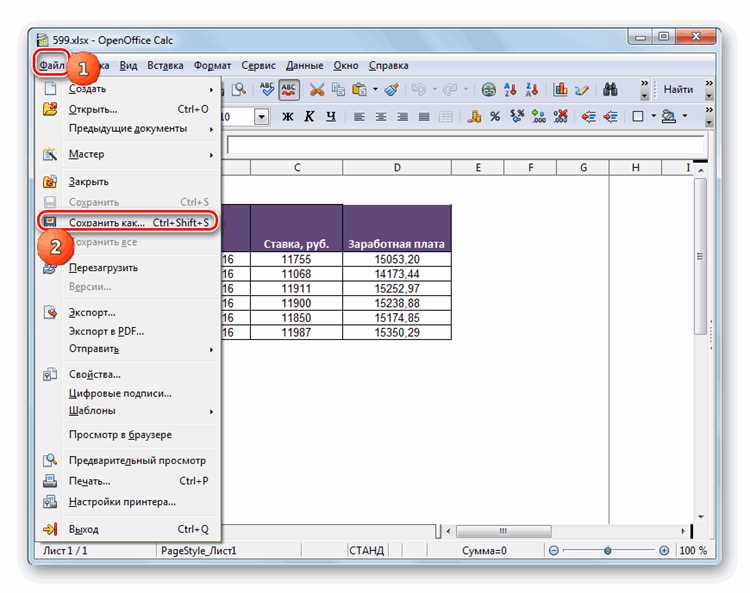Image resolution: width=750 pixels, height=593 pixels.
Task: Toggle AutoSpellcheck icon in toolbar
Action: click(288, 89)
